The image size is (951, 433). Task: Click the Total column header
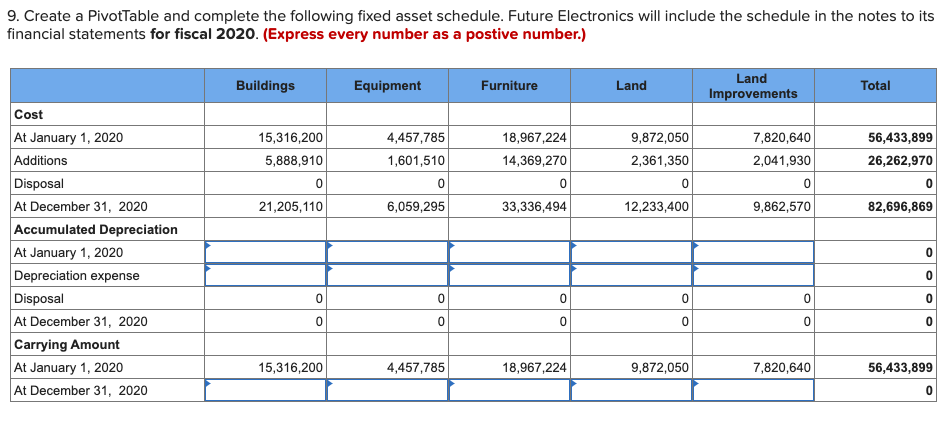(x=875, y=86)
